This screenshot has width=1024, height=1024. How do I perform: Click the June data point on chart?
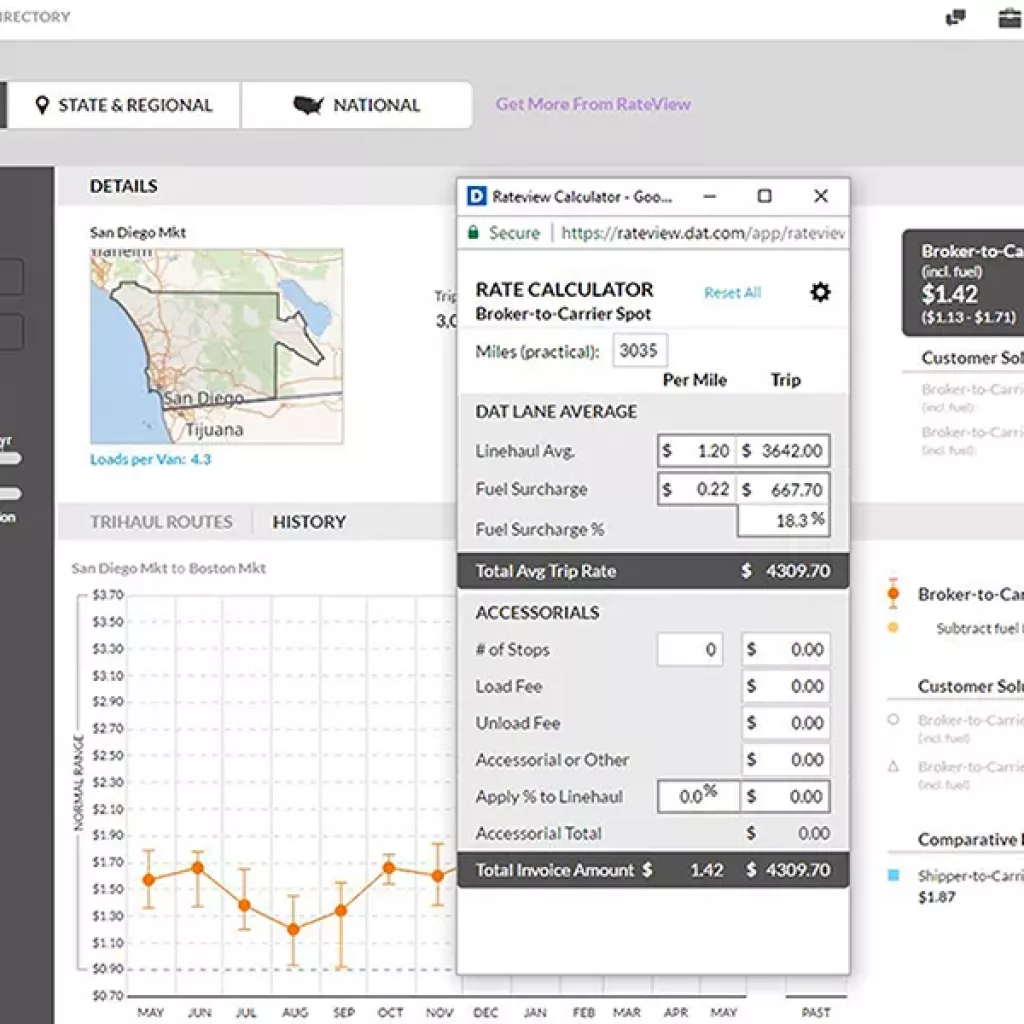click(197, 868)
